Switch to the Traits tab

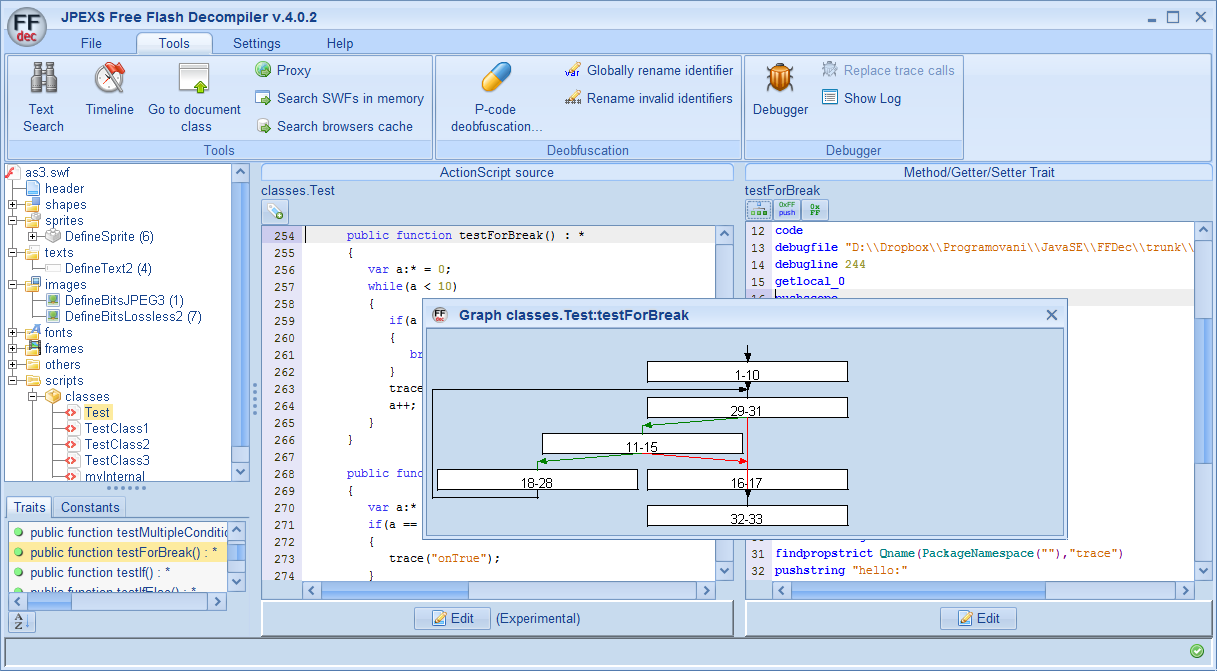(x=30, y=508)
